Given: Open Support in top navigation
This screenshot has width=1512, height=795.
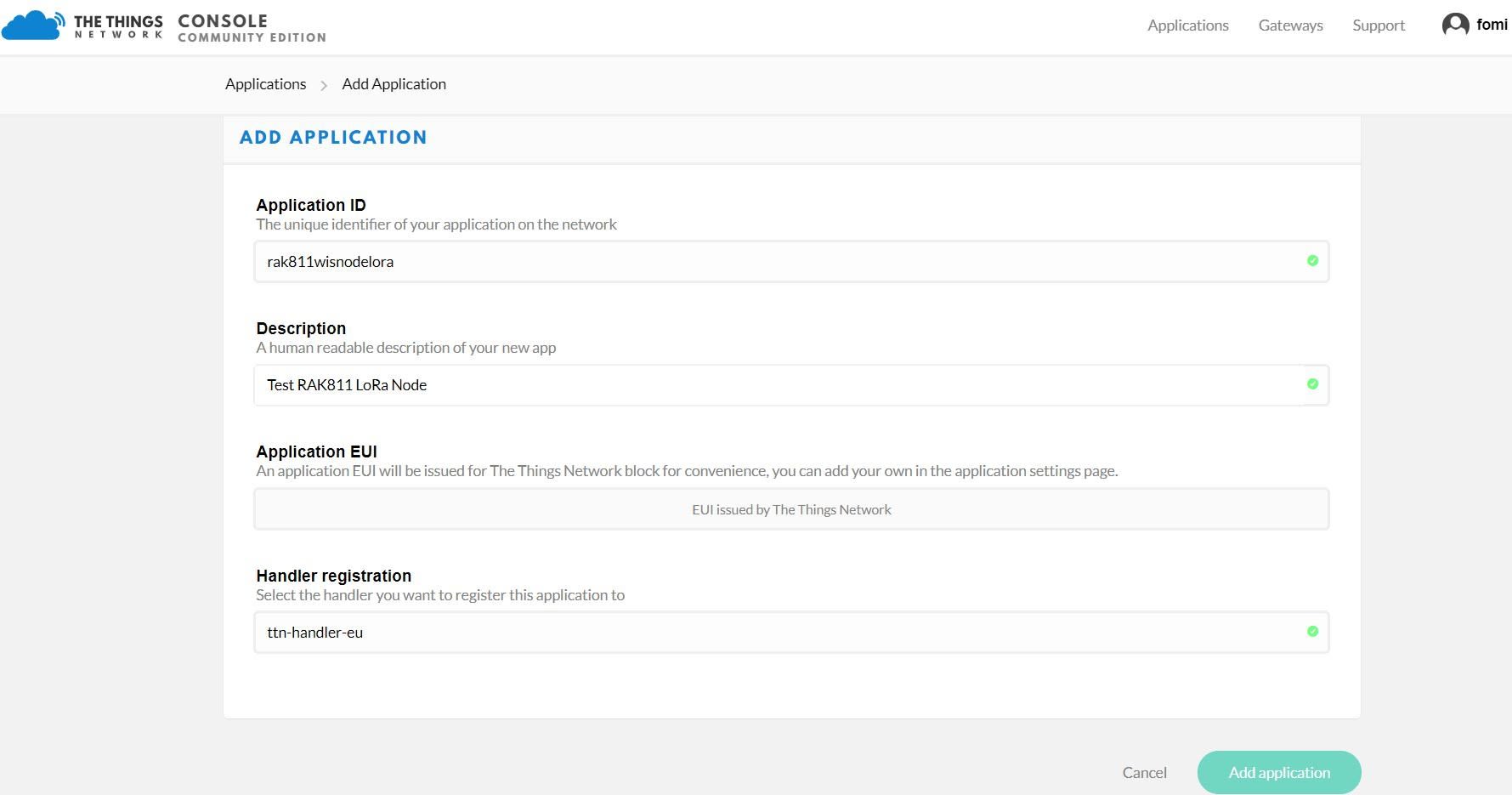Looking at the screenshot, I should [x=1379, y=26].
